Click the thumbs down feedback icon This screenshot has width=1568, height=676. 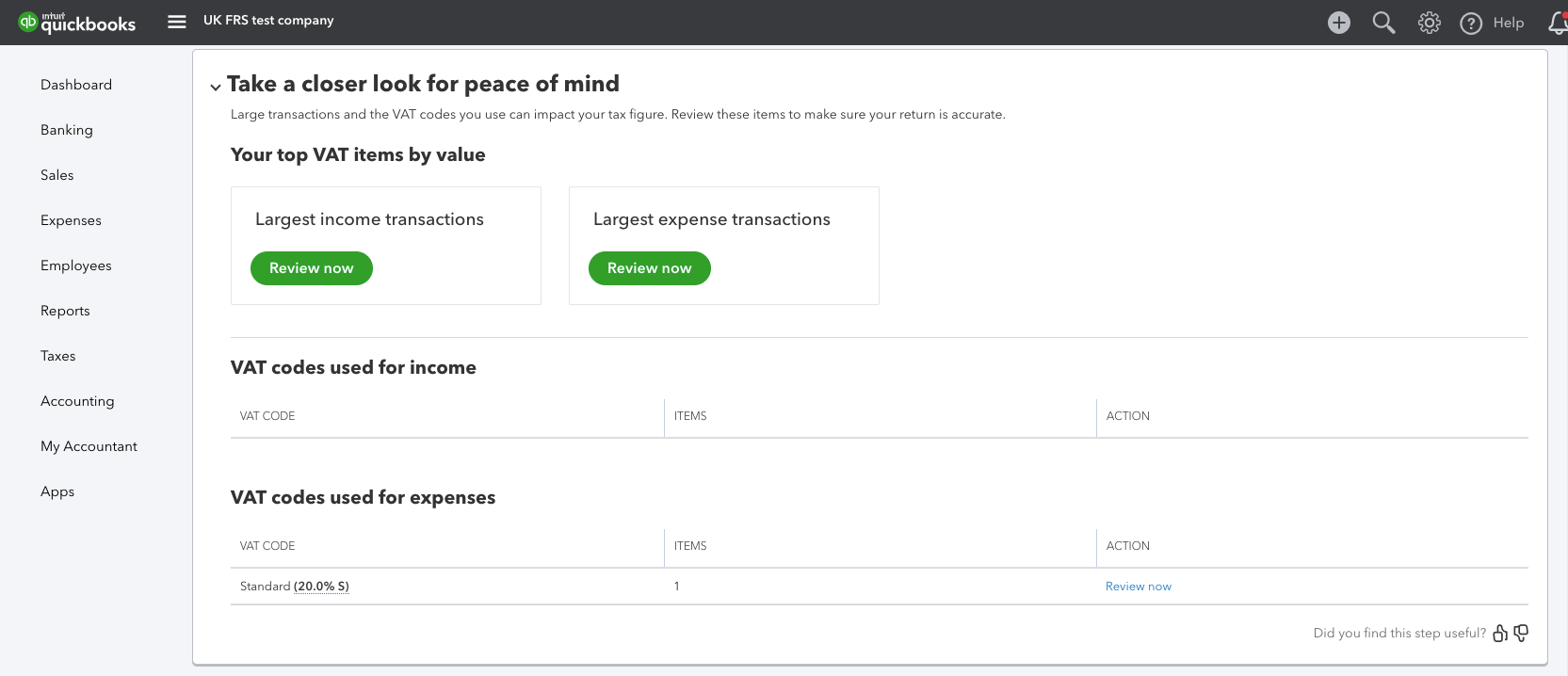pos(1521,633)
